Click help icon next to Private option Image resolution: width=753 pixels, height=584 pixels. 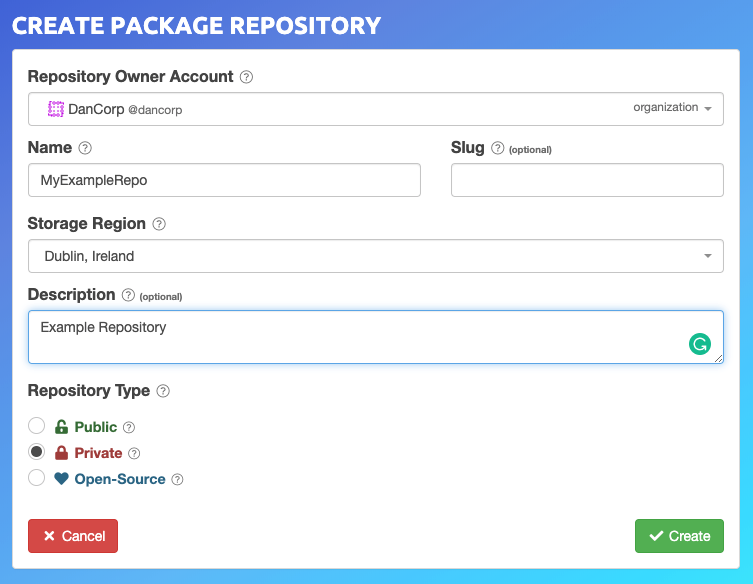click(x=134, y=453)
